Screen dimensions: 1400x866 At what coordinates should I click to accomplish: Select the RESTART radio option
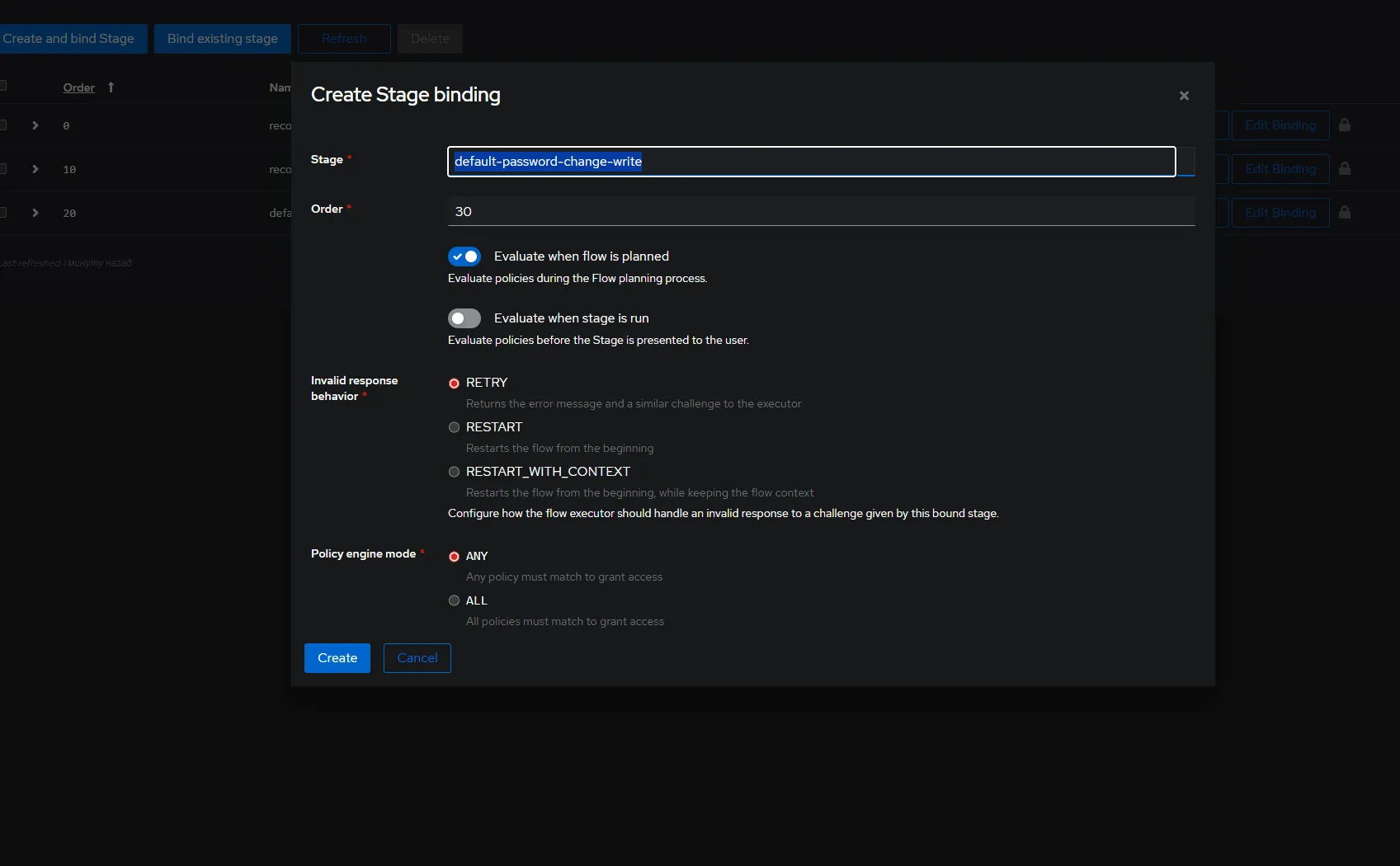[x=454, y=427]
